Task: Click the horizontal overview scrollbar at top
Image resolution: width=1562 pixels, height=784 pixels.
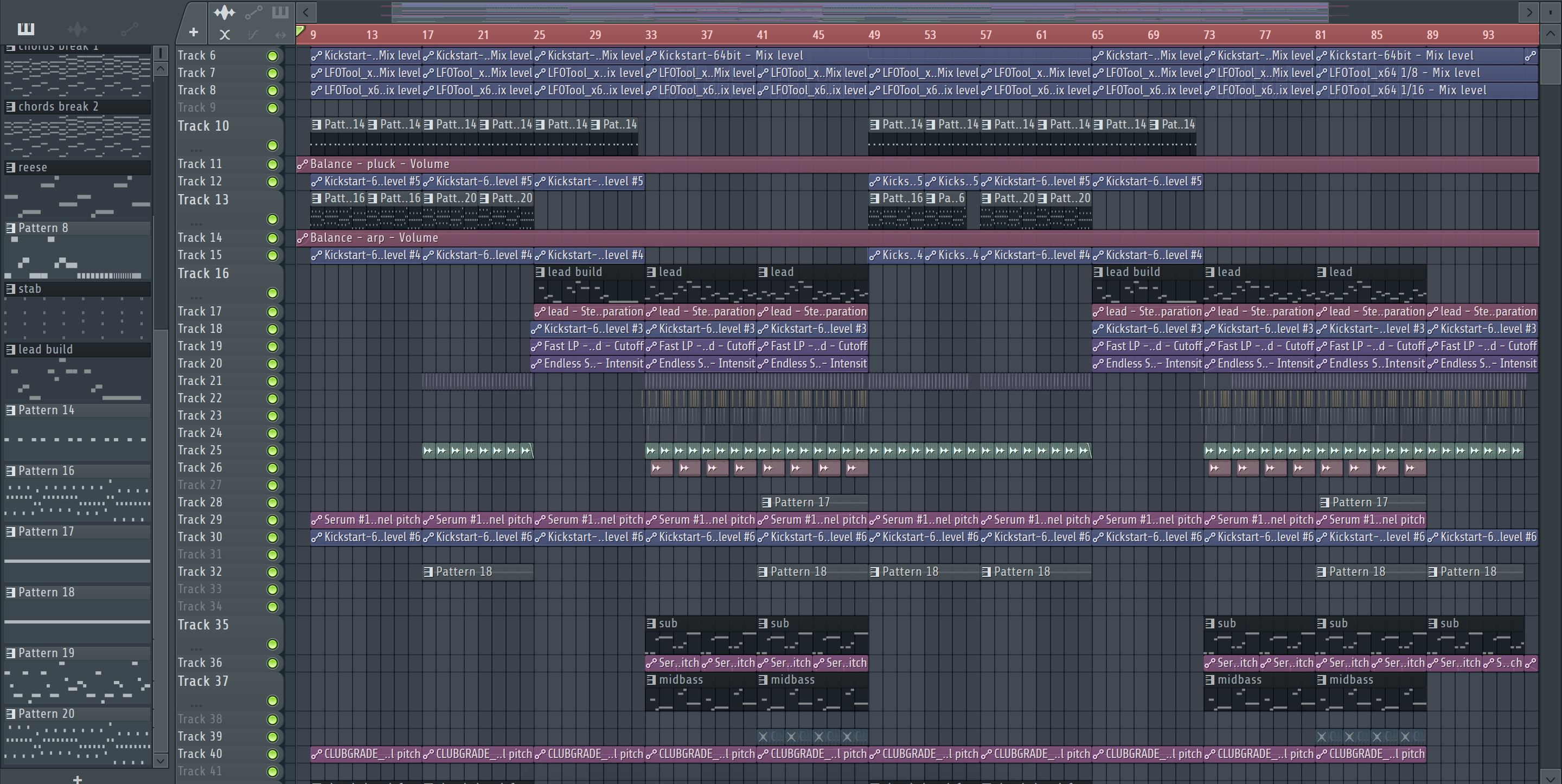Action: point(860,11)
